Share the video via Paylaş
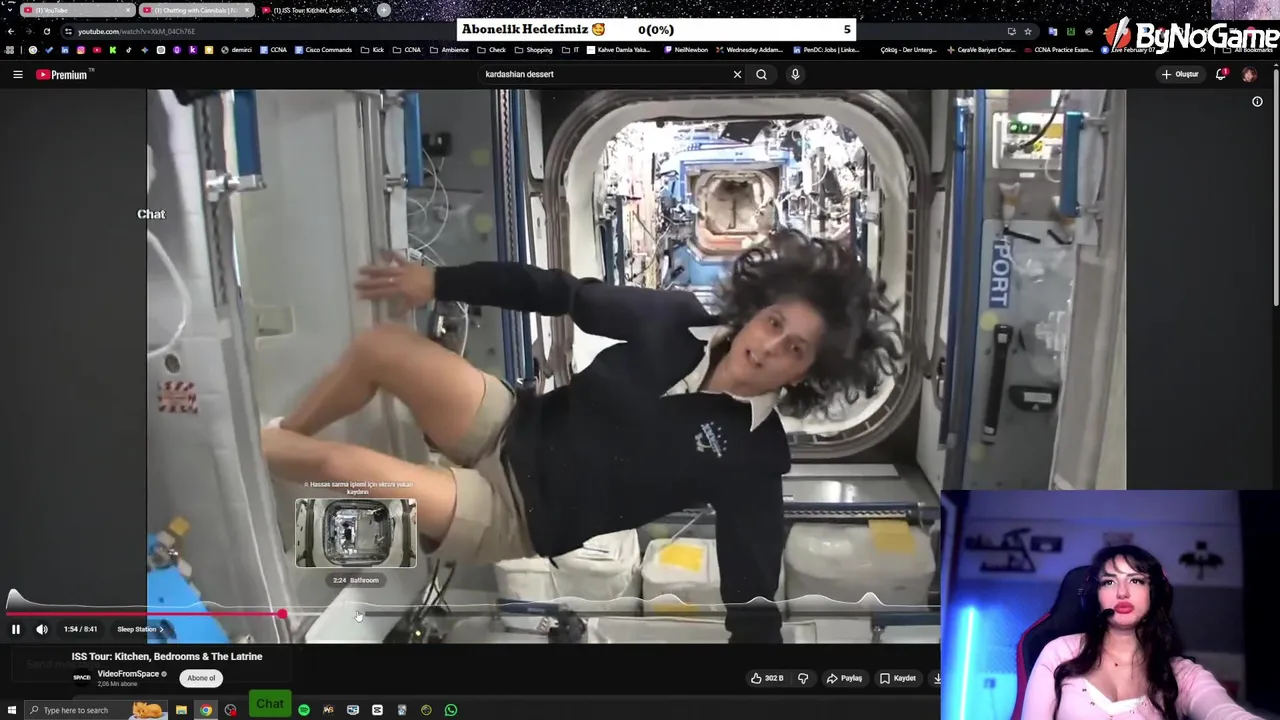The height and width of the screenshot is (720, 1280). pyautogui.click(x=844, y=678)
